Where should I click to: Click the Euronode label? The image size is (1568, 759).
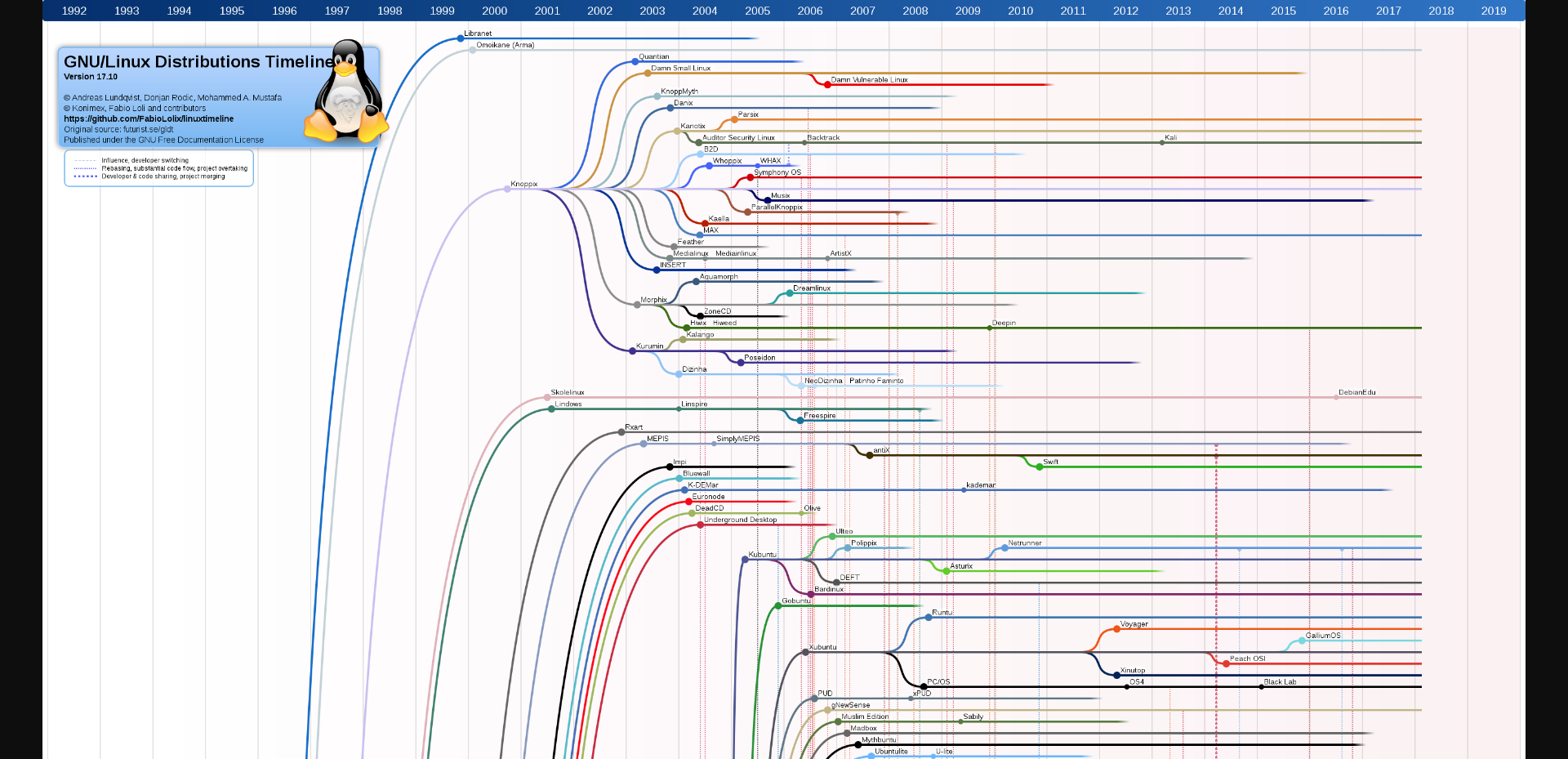coord(709,497)
